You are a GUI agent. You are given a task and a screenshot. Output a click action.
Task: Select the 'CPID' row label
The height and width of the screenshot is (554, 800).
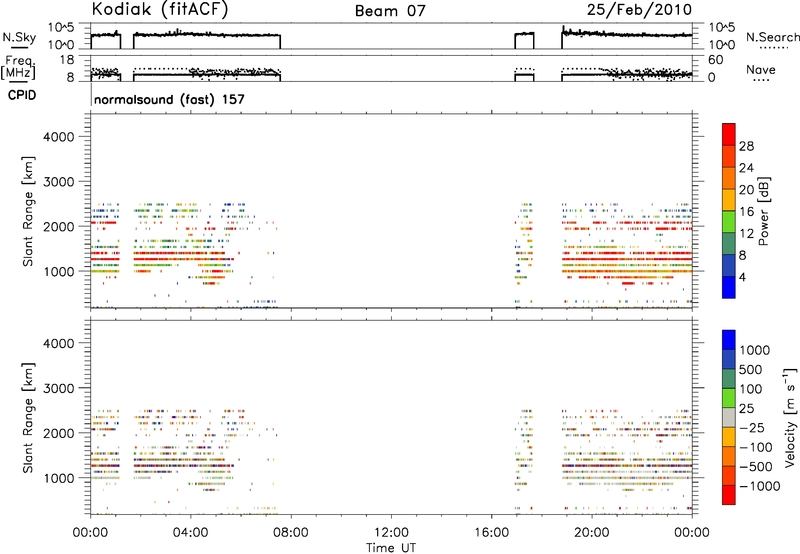[22, 95]
